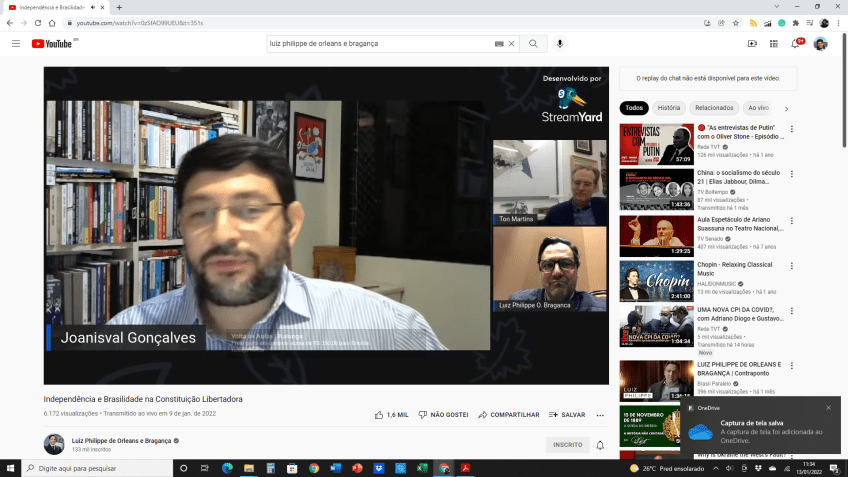848x477 pixels.
Task: Expand the chip bar with next arrow
Action: tap(786, 108)
